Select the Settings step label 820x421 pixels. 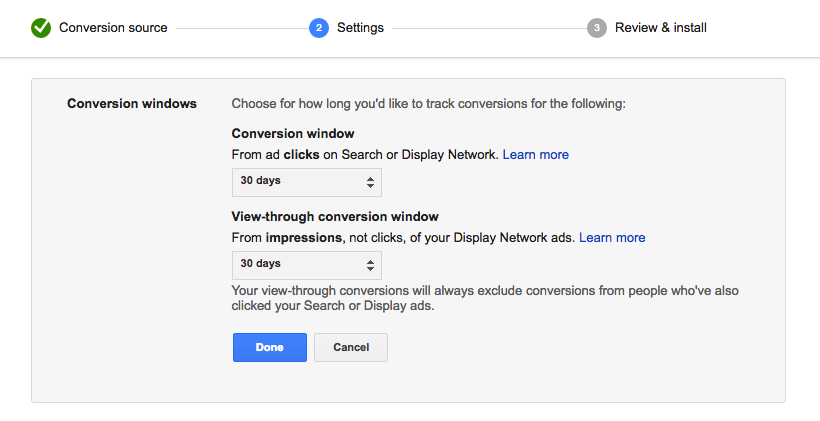[360, 28]
